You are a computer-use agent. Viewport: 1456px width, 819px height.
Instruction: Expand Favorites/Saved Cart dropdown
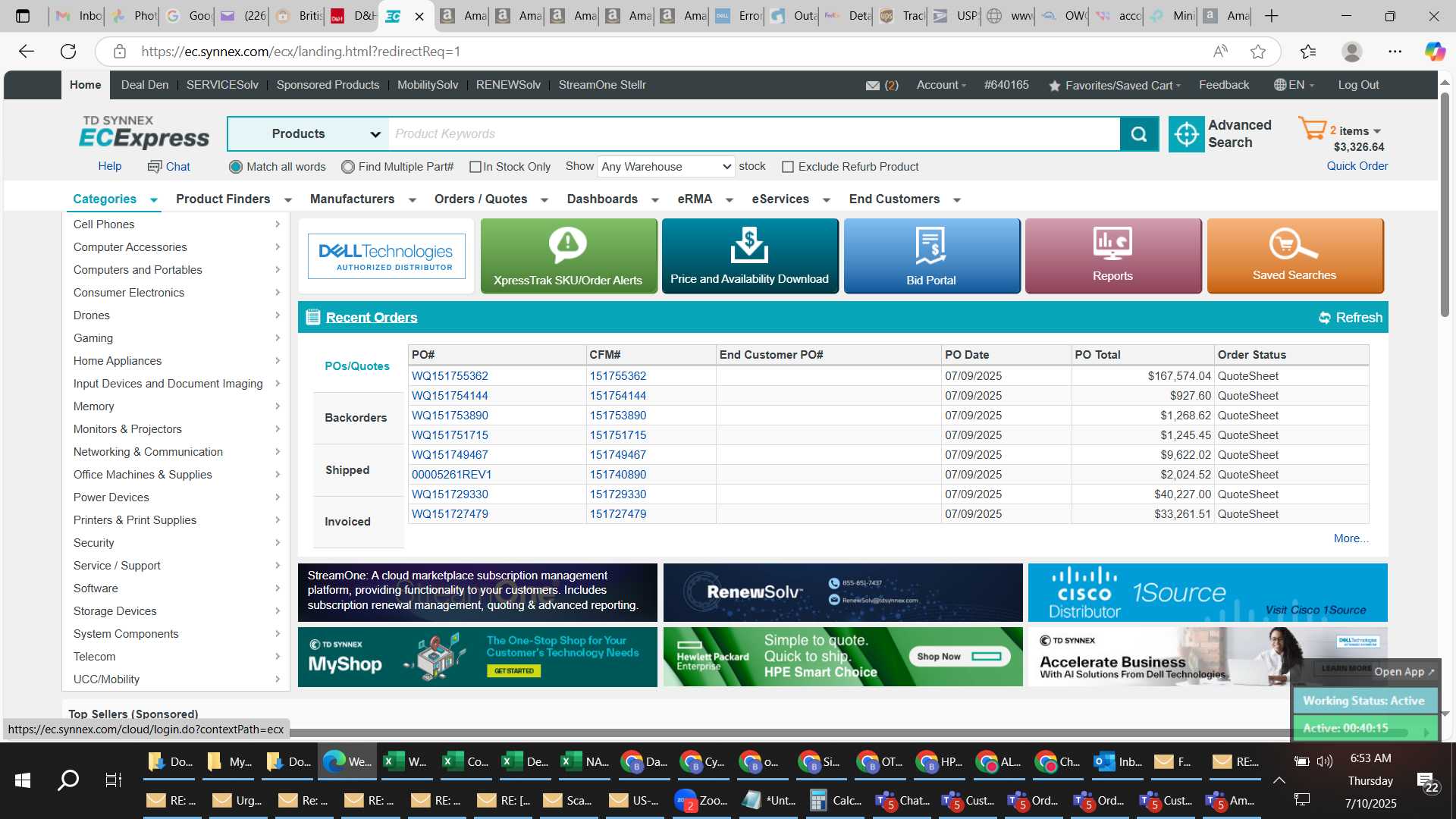pyautogui.click(x=1115, y=86)
